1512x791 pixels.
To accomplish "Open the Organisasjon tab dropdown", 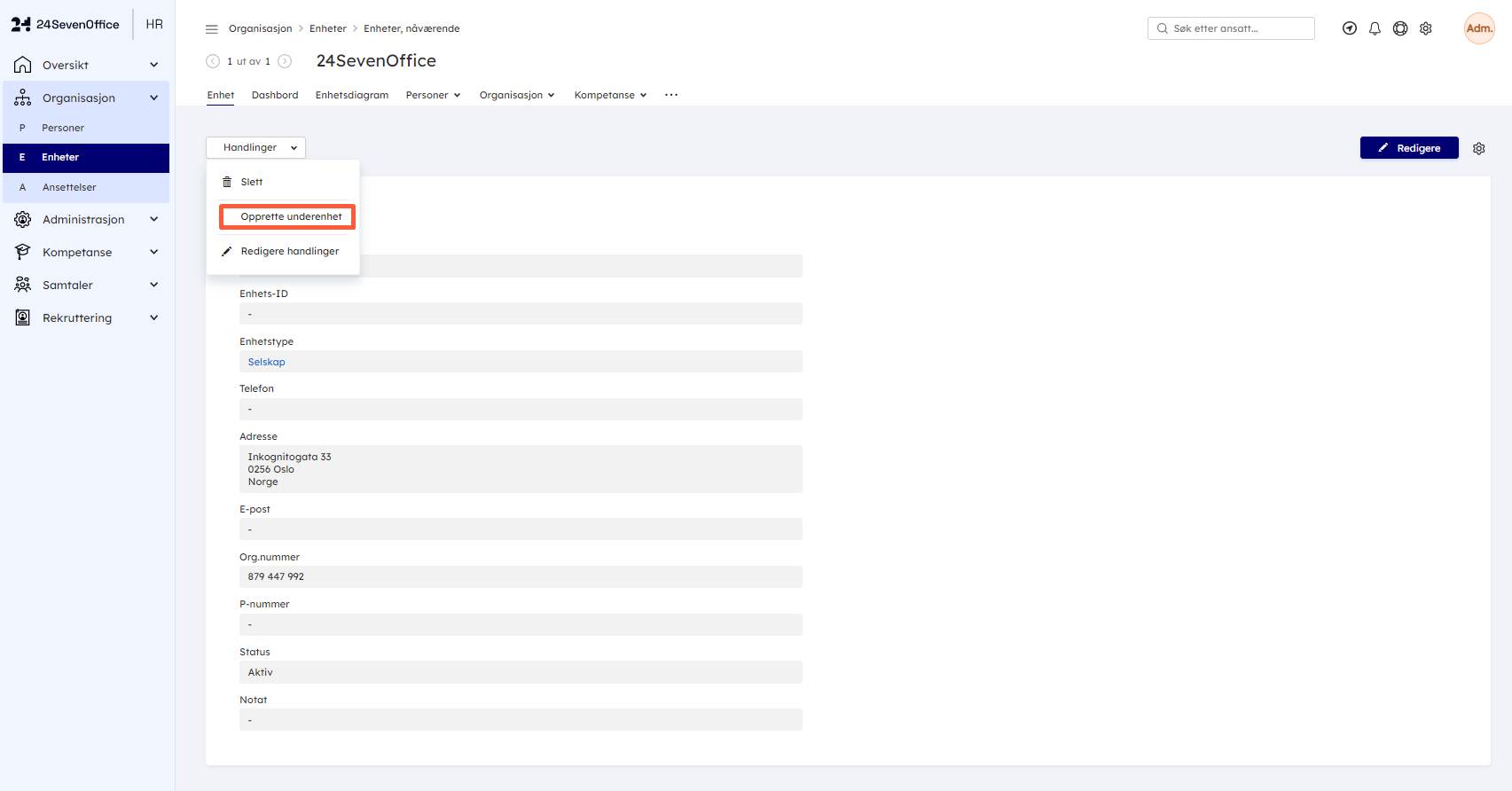I will (517, 95).
